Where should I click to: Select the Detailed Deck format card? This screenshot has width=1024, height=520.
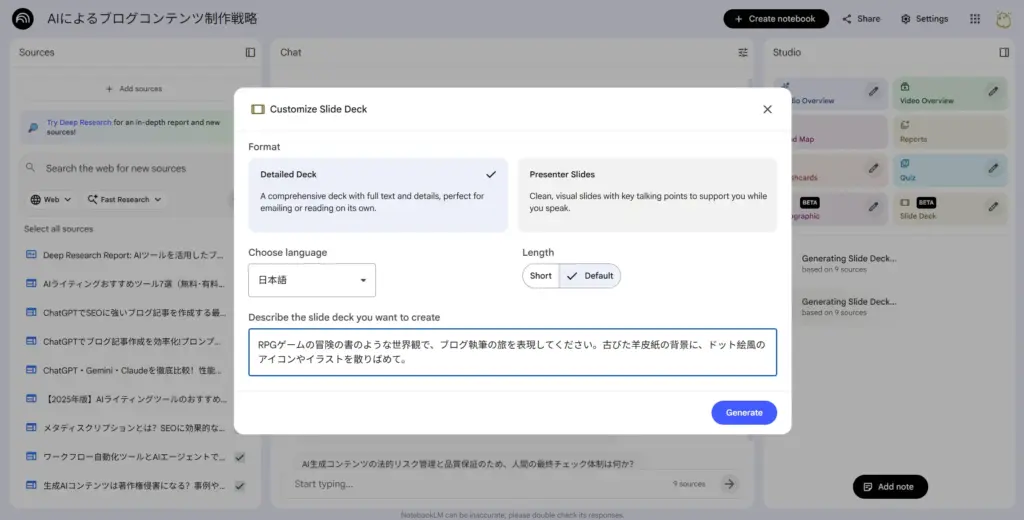click(378, 195)
